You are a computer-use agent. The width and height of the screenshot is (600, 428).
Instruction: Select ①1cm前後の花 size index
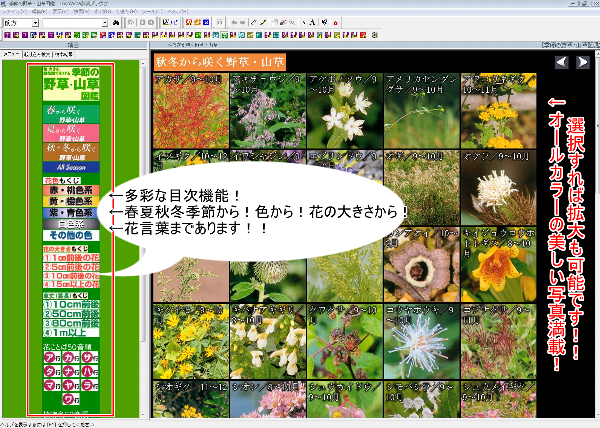pos(71,257)
